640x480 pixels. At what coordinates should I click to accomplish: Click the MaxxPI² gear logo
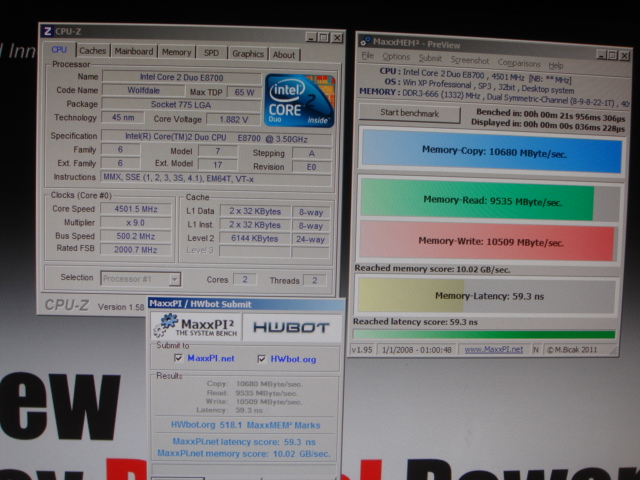point(165,325)
